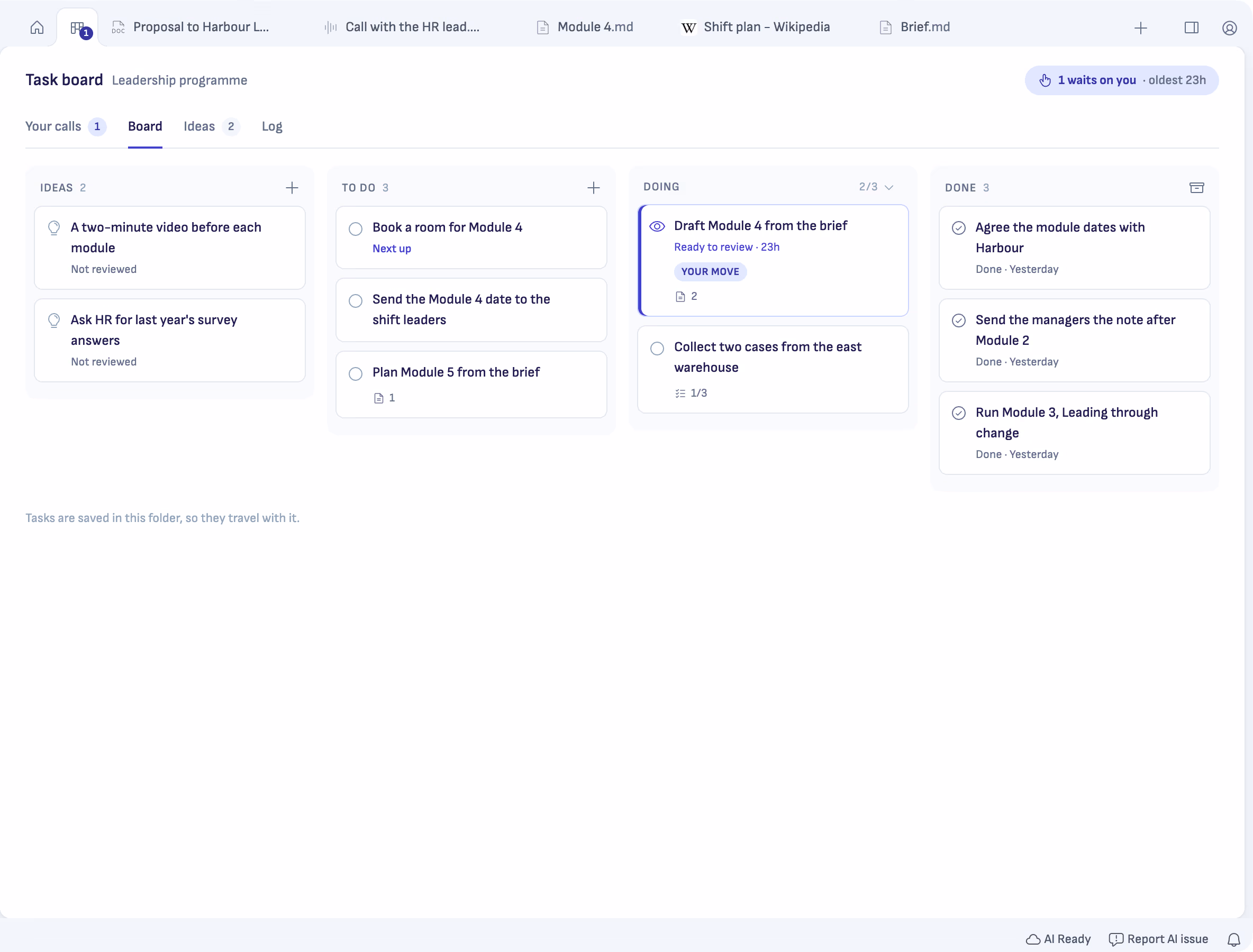
Task: Check off Send the Module 4 date task
Action: click(x=356, y=300)
